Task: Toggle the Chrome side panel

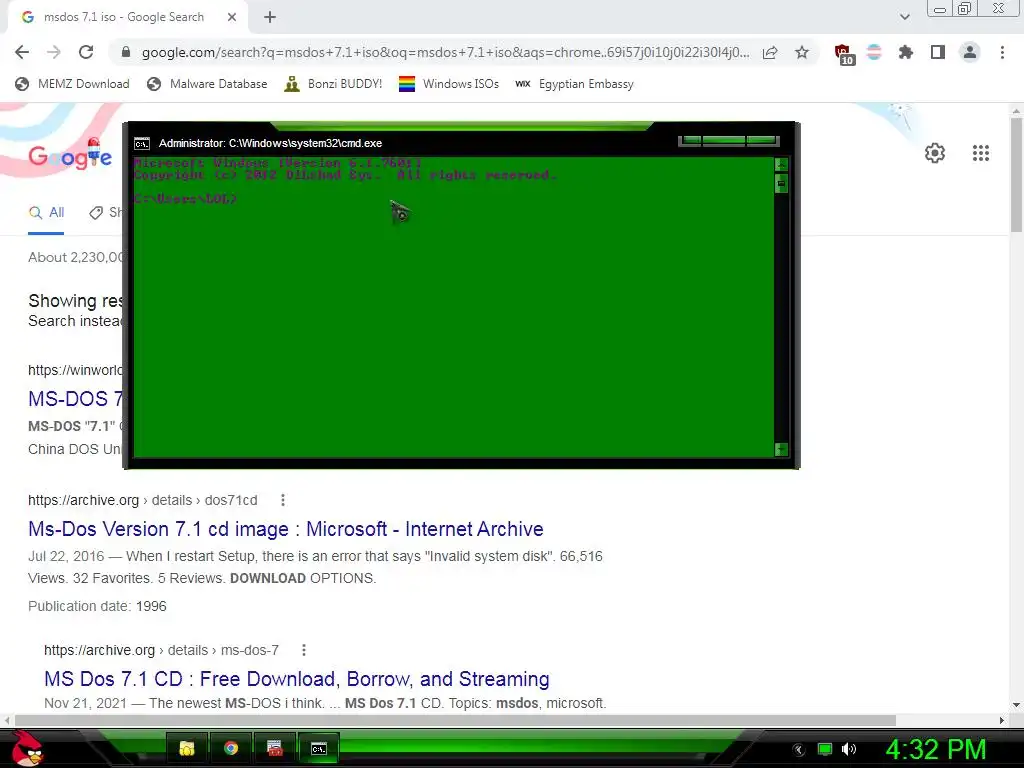Action: tap(938, 52)
